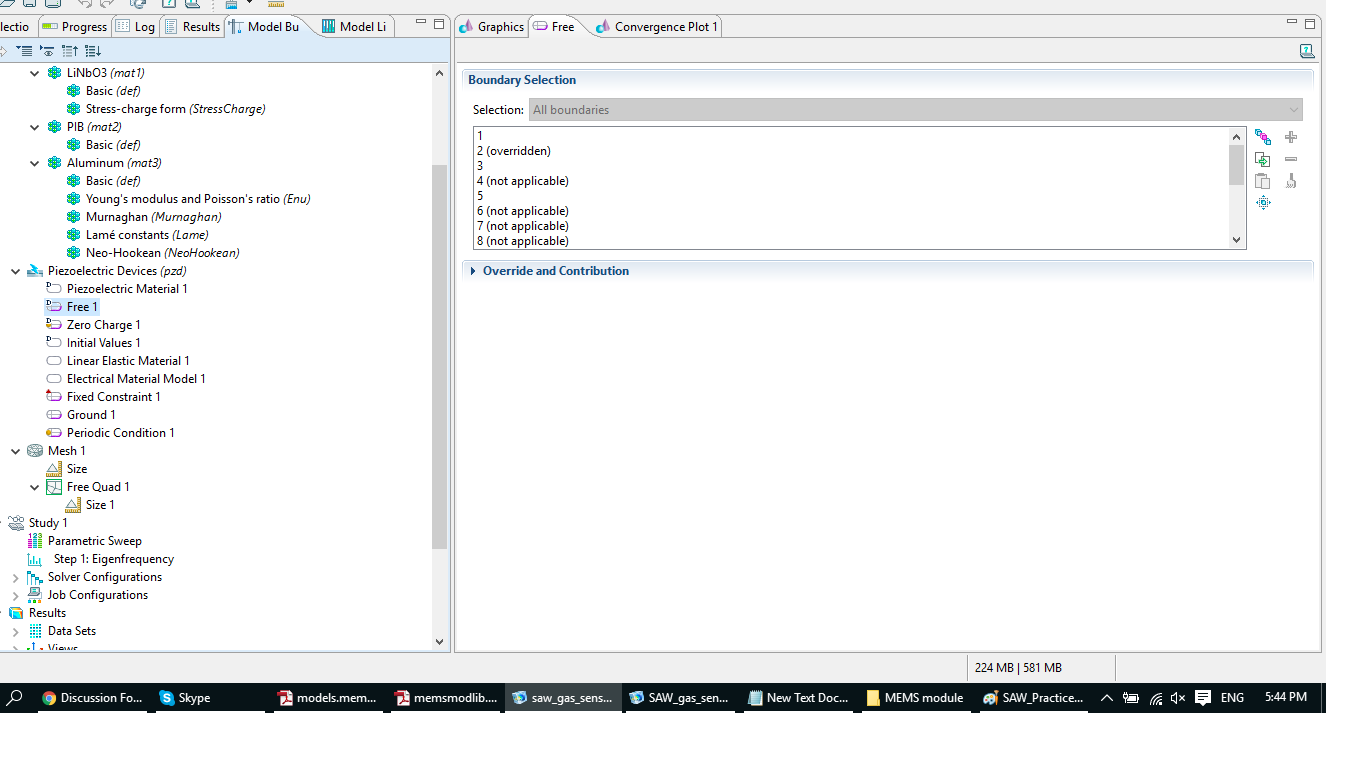Open the Help icon in settings panel

pyautogui.click(x=1307, y=51)
